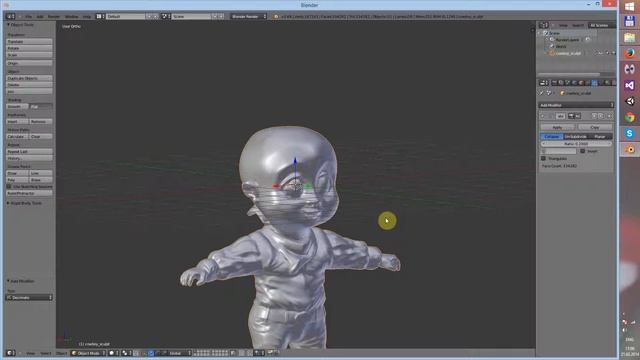Open the screen layout browse icon beside Default

click(x=100, y=16)
